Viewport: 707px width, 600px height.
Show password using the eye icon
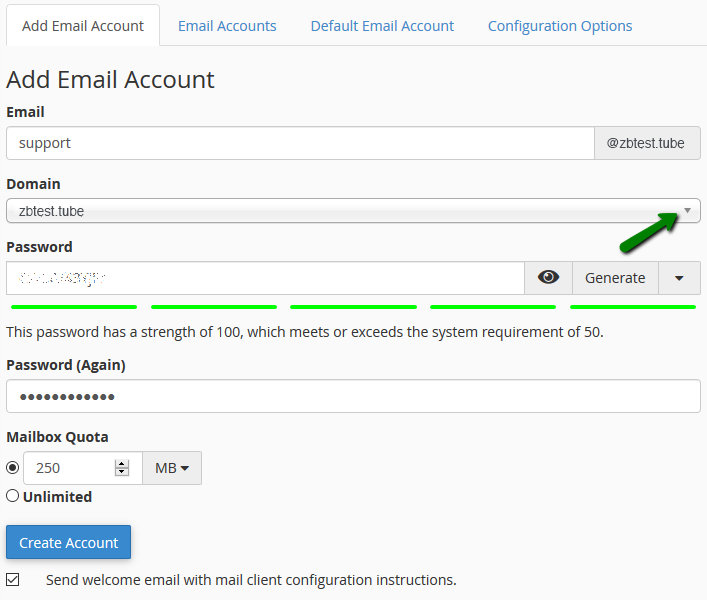[x=548, y=278]
